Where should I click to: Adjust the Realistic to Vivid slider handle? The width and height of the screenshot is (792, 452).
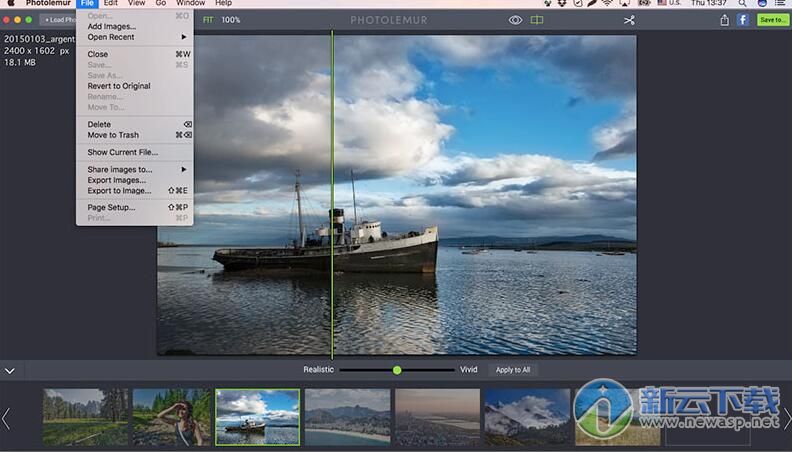click(397, 370)
